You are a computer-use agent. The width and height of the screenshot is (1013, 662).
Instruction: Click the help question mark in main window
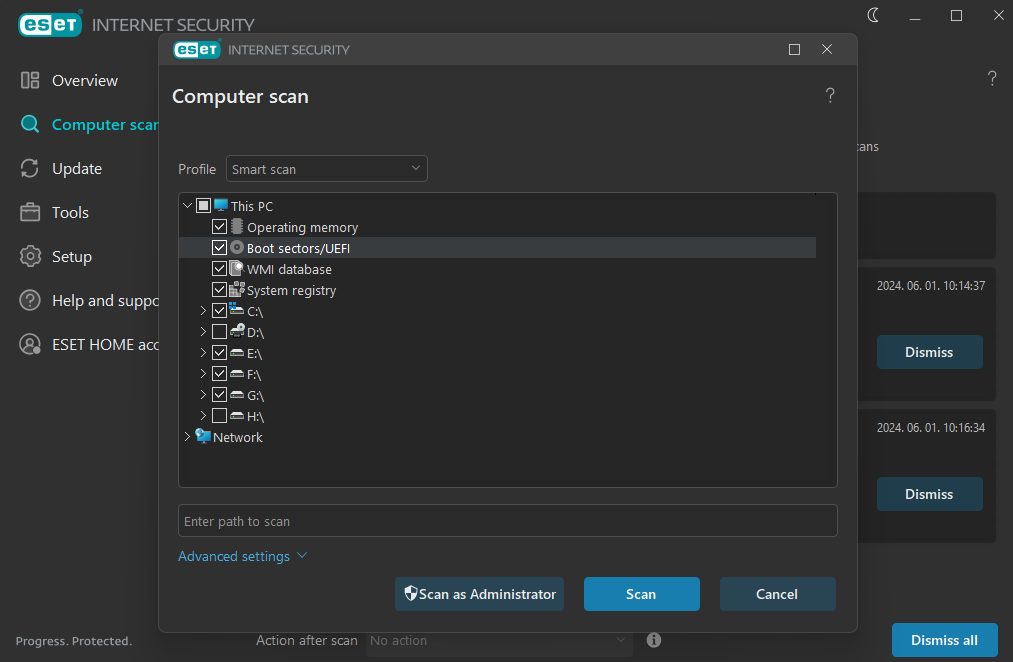pos(992,79)
